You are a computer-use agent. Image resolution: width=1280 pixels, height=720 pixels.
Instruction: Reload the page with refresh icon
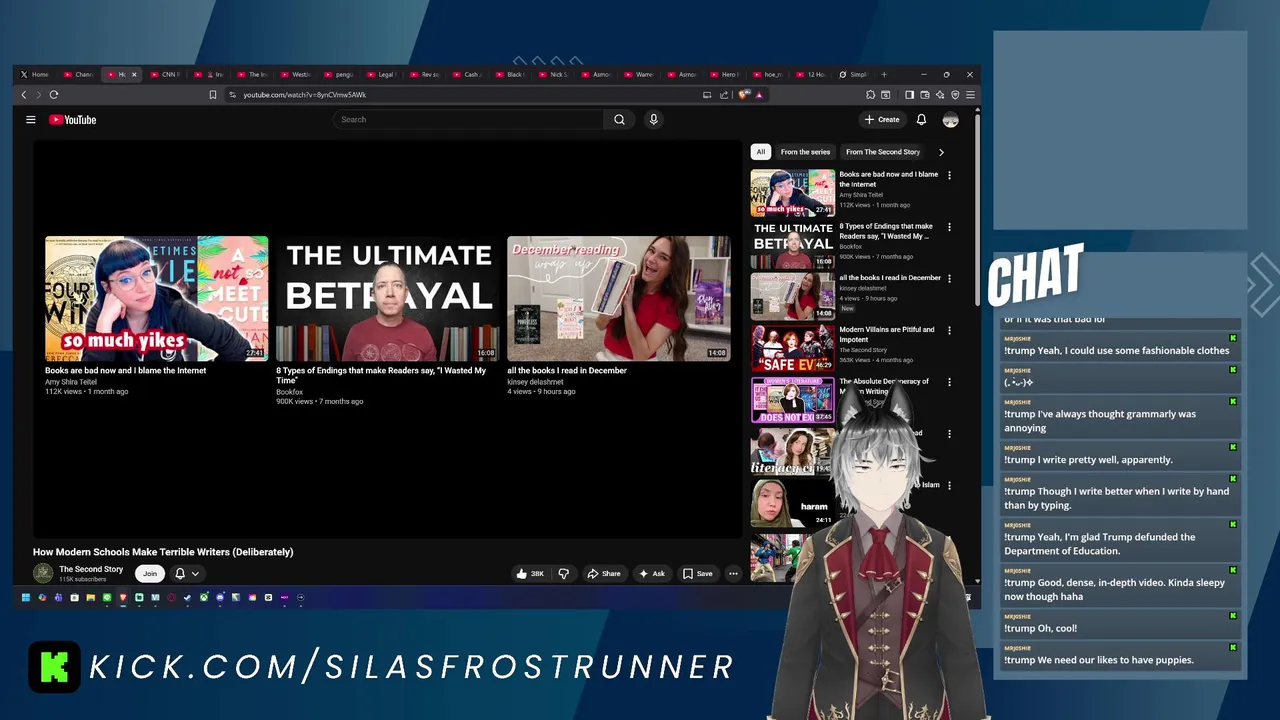tap(54, 95)
